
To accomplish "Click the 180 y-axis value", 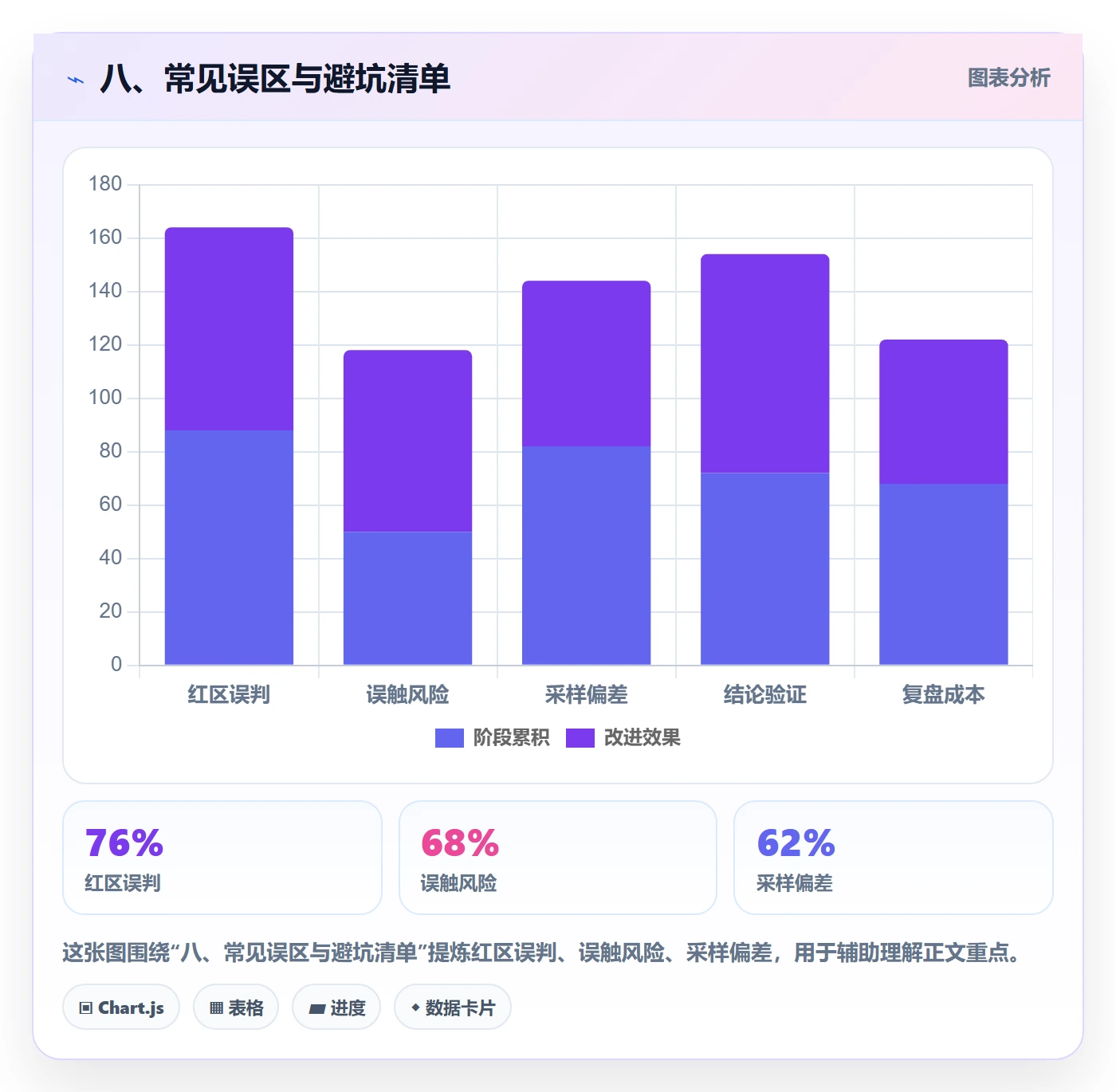I will coord(105,184).
